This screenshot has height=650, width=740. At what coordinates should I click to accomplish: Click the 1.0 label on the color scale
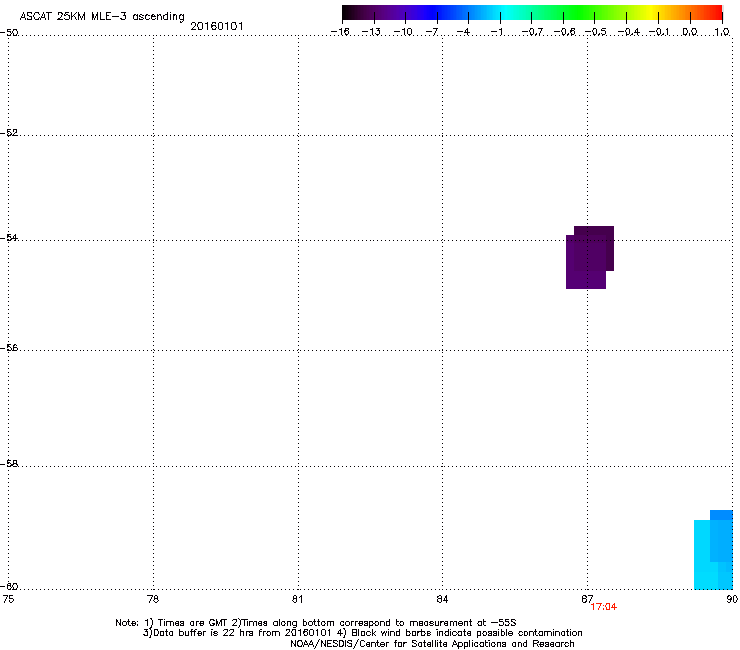[x=722, y=32]
